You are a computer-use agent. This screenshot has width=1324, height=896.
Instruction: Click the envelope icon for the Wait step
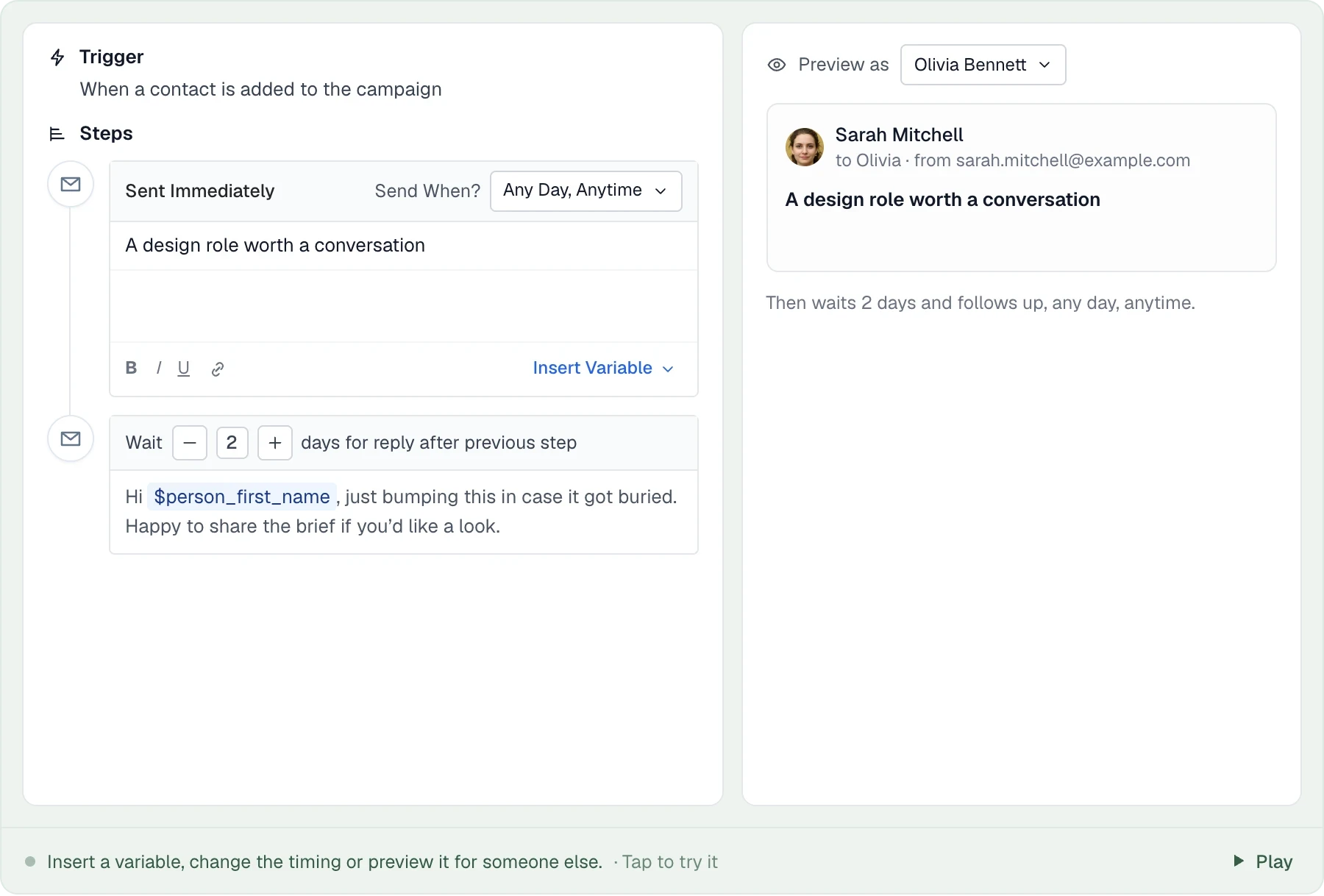(71, 438)
